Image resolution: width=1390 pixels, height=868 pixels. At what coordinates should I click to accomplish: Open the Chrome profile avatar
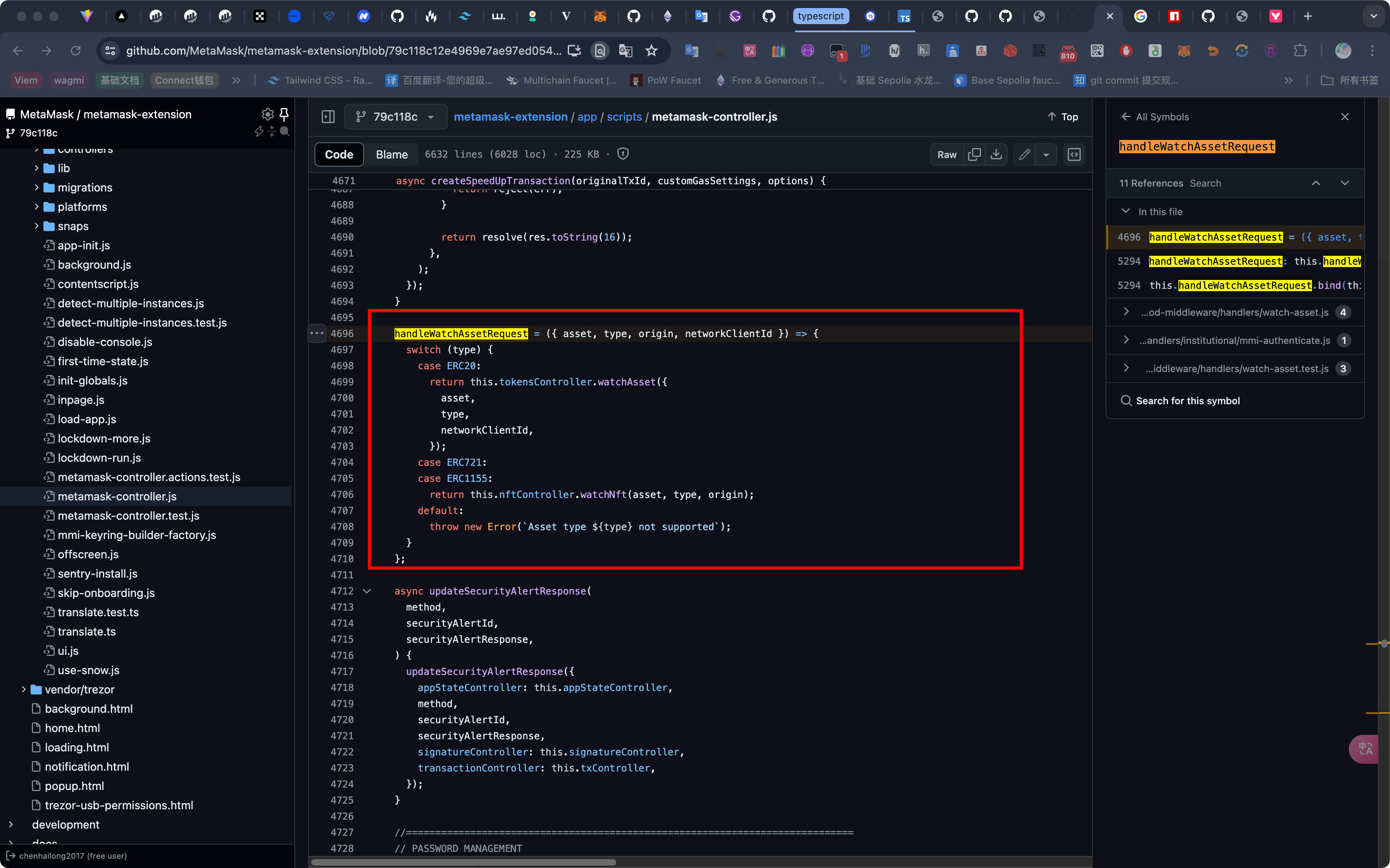point(1343,51)
